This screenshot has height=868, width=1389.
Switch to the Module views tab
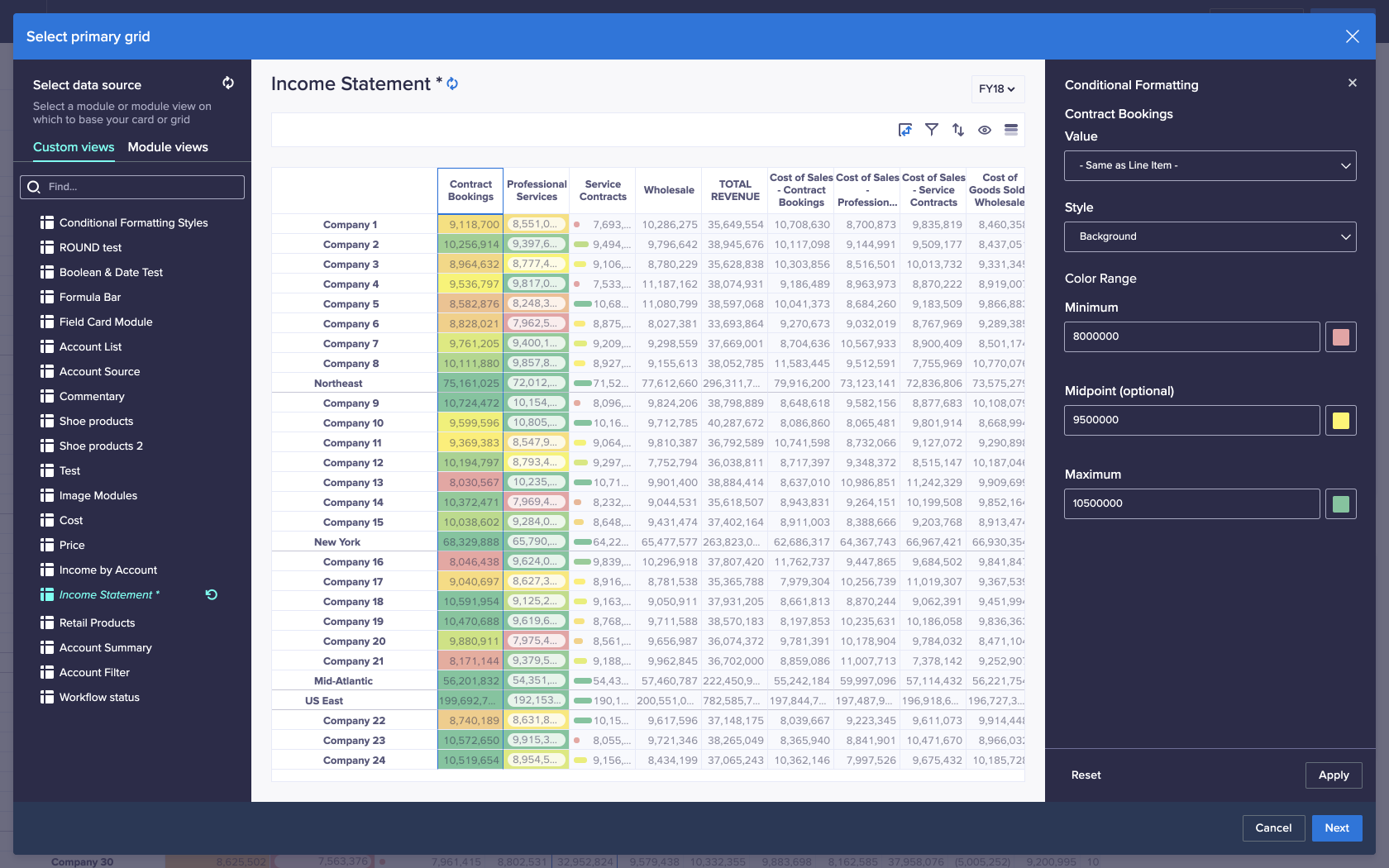point(168,147)
